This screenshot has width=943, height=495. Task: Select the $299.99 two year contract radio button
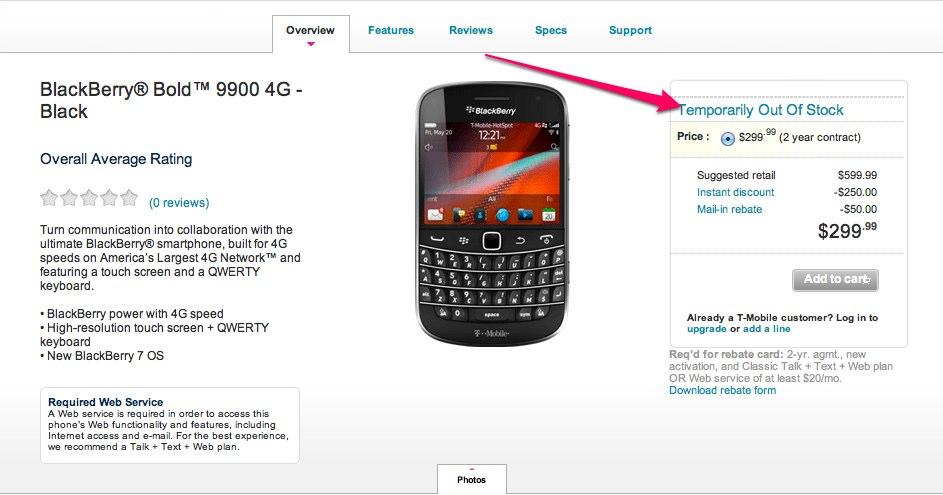pyautogui.click(x=728, y=138)
